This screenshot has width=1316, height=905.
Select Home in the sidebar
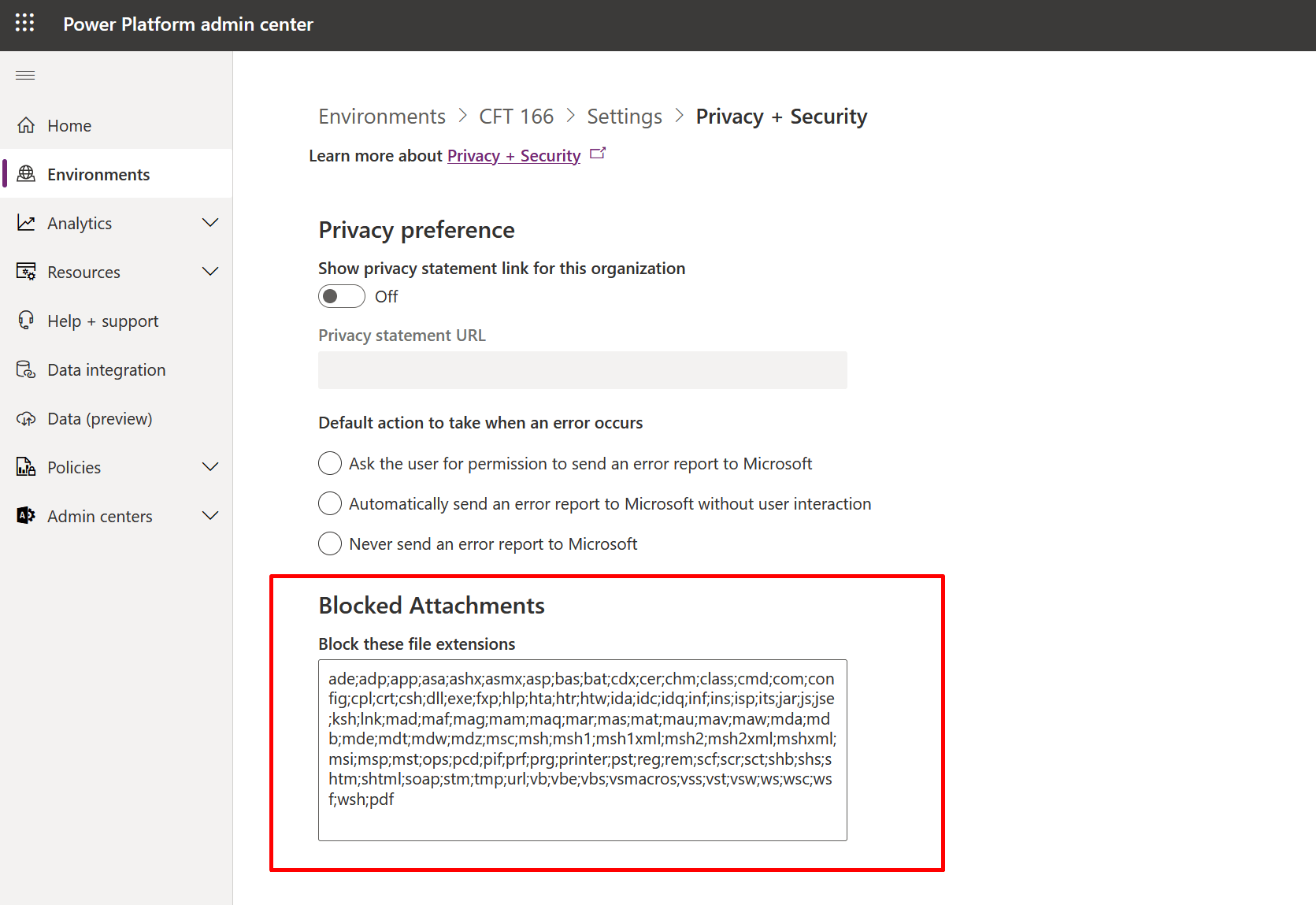(69, 125)
